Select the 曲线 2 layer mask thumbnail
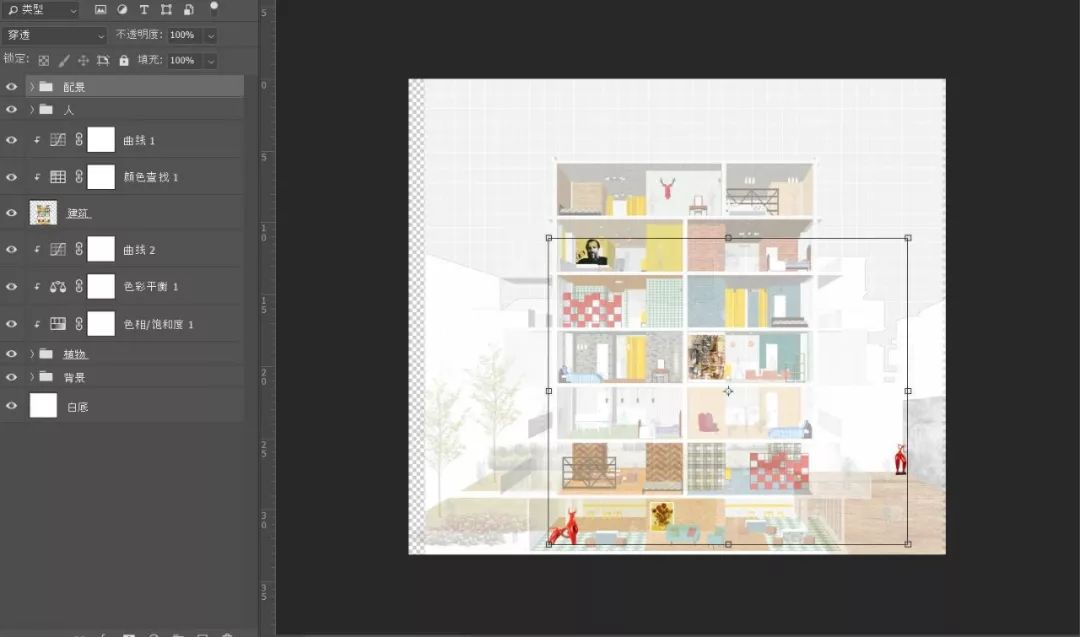1080x637 pixels. point(101,249)
